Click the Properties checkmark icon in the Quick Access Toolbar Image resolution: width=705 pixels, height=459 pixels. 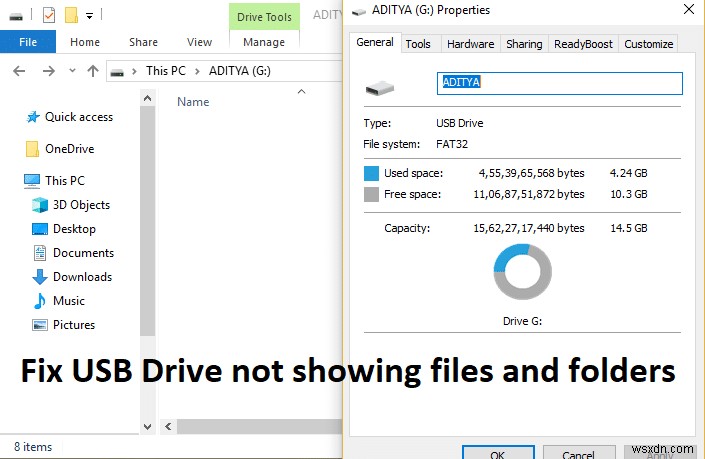click(x=49, y=15)
